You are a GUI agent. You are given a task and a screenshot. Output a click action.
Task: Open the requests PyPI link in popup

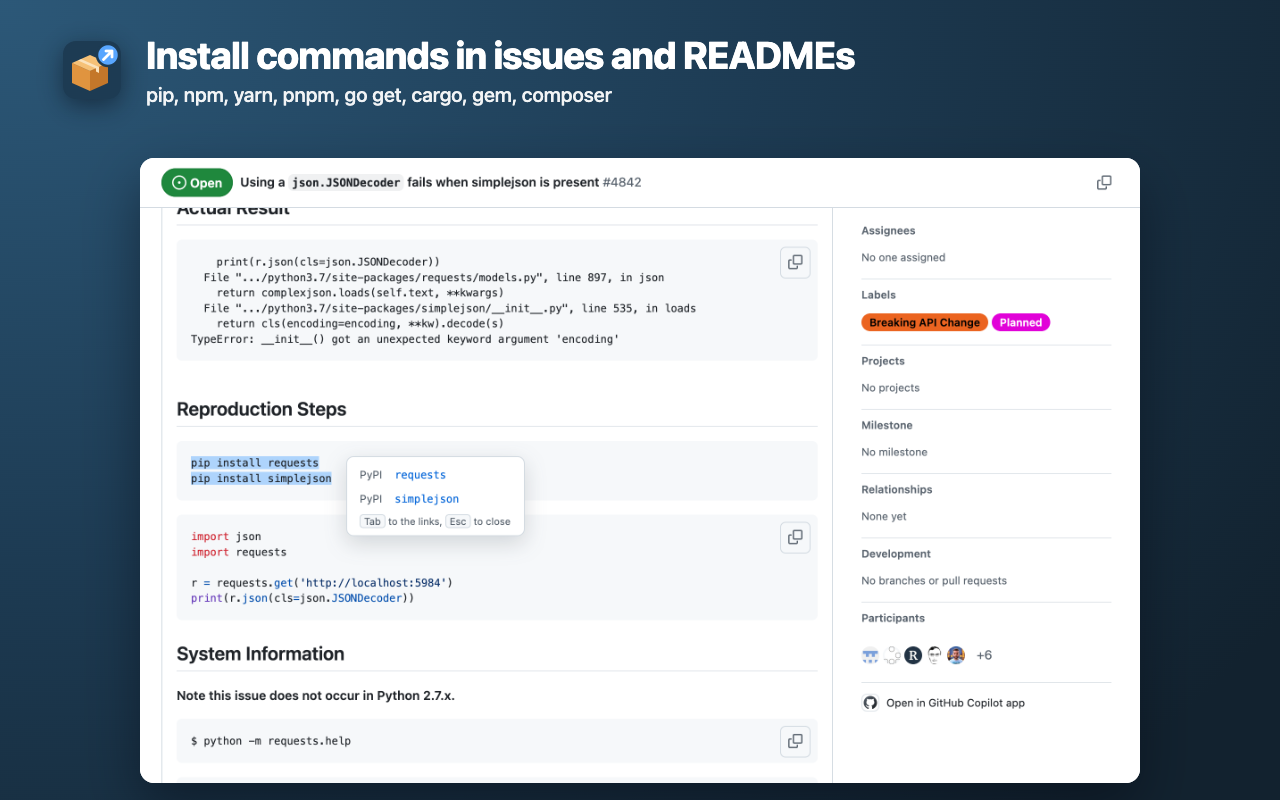pyautogui.click(x=420, y=475)
